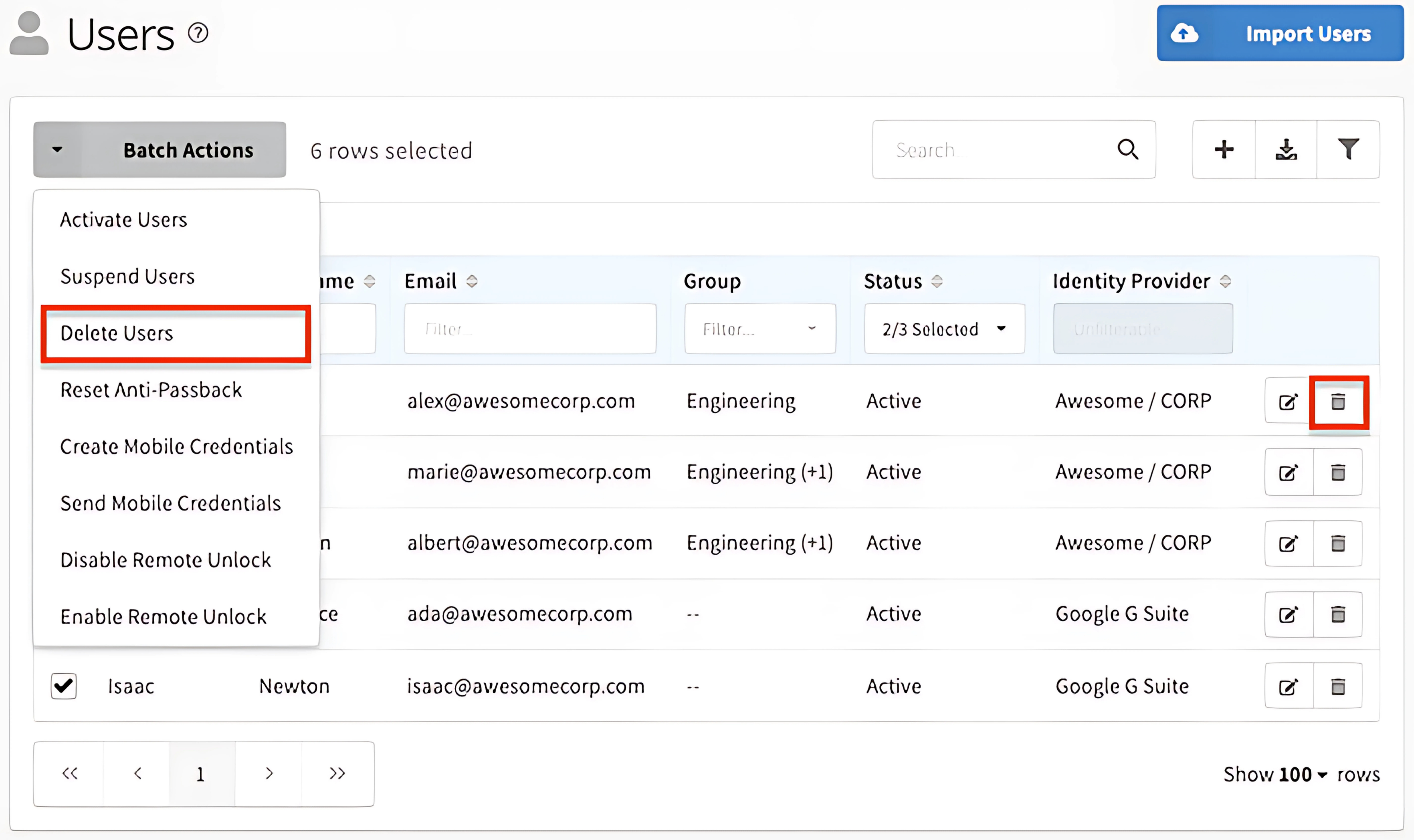Screen dimensions: 1414x840
Task: Edit user albert@awesomecorp.com
Action: [1288, 543]
